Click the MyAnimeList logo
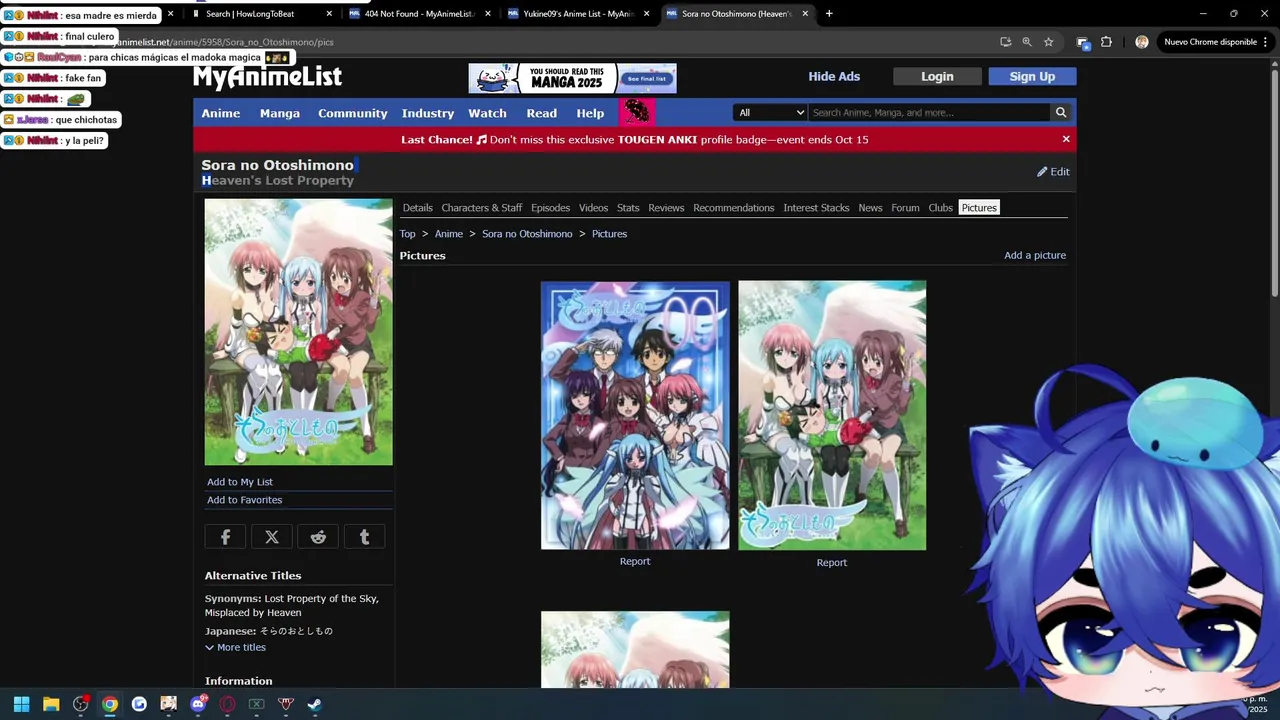This screenshot has height=720, width=1280. coord(267,77)
